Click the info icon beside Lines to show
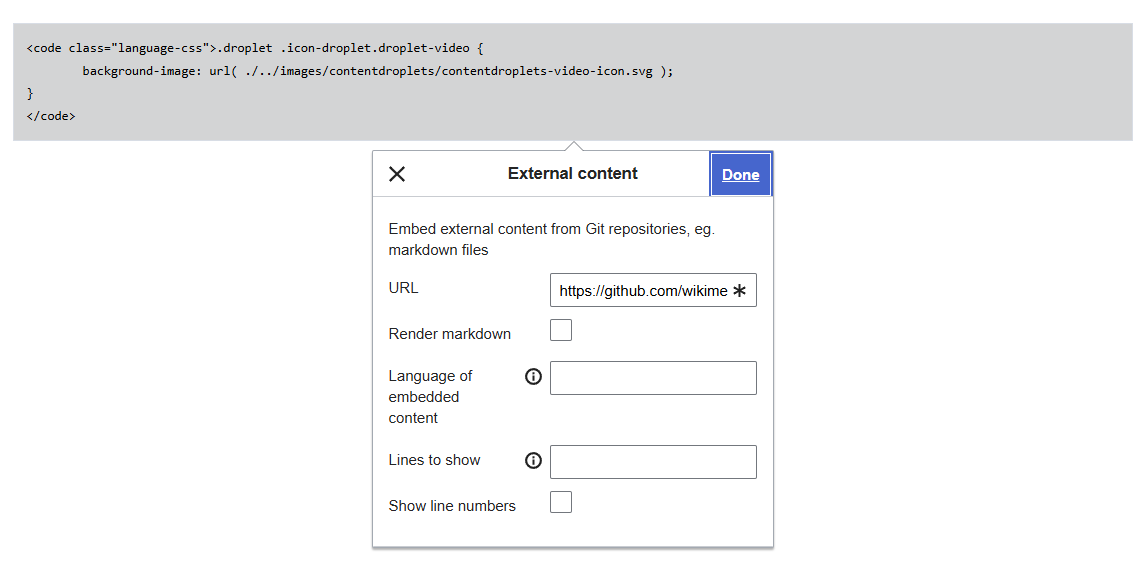 533,461
